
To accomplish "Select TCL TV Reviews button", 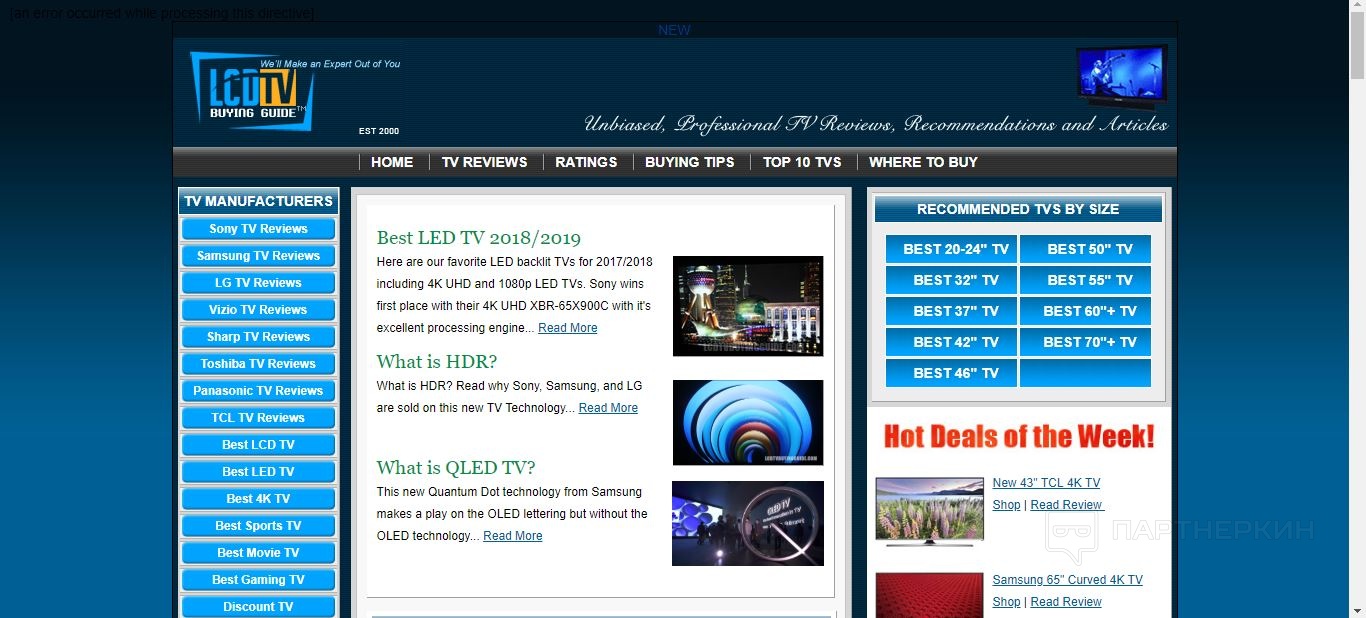I will coord(258,418).
